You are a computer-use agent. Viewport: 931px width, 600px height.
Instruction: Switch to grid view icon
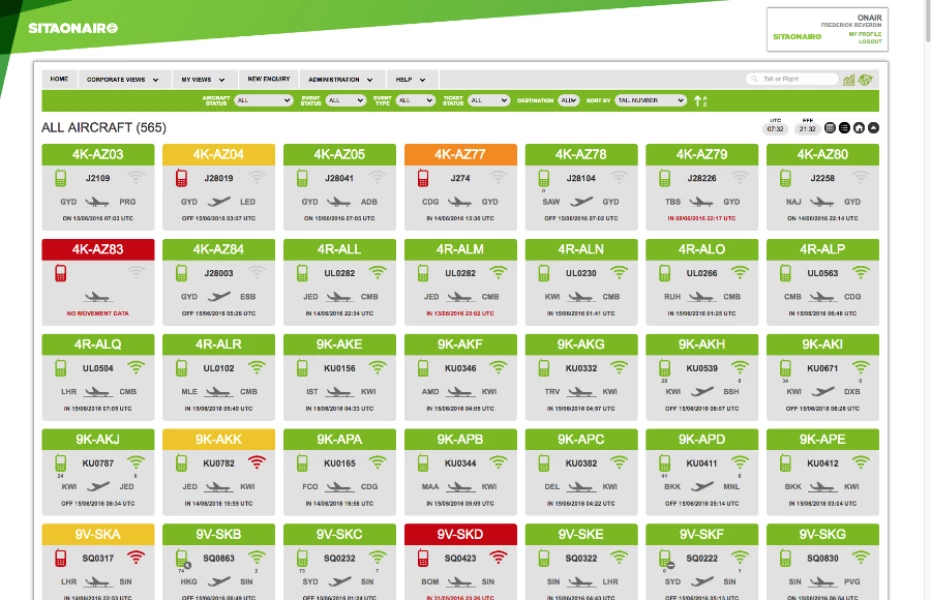click(830, 128)
